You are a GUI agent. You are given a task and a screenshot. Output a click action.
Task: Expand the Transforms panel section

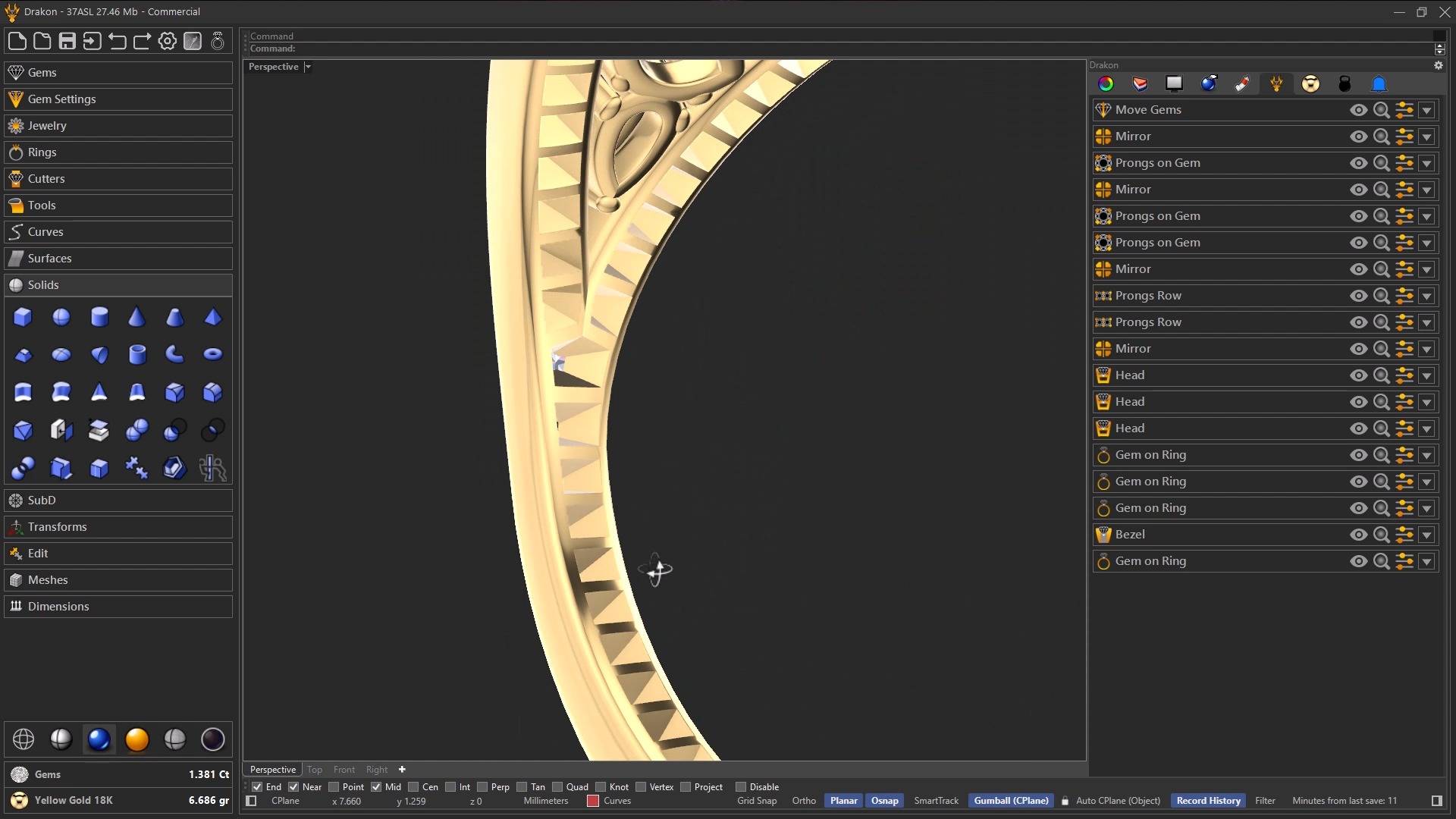tap(118, 527)
